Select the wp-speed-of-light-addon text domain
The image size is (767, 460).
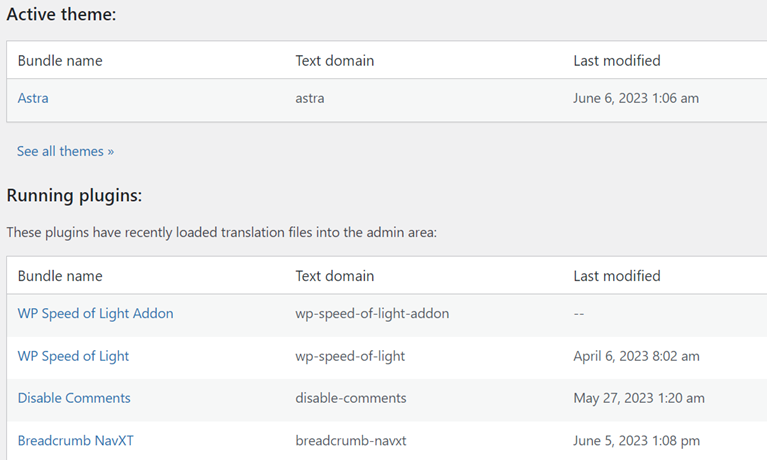pos(372,314)
